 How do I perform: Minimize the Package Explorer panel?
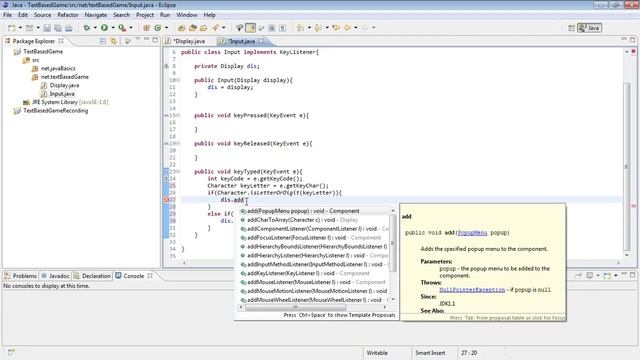click(147, 39)
